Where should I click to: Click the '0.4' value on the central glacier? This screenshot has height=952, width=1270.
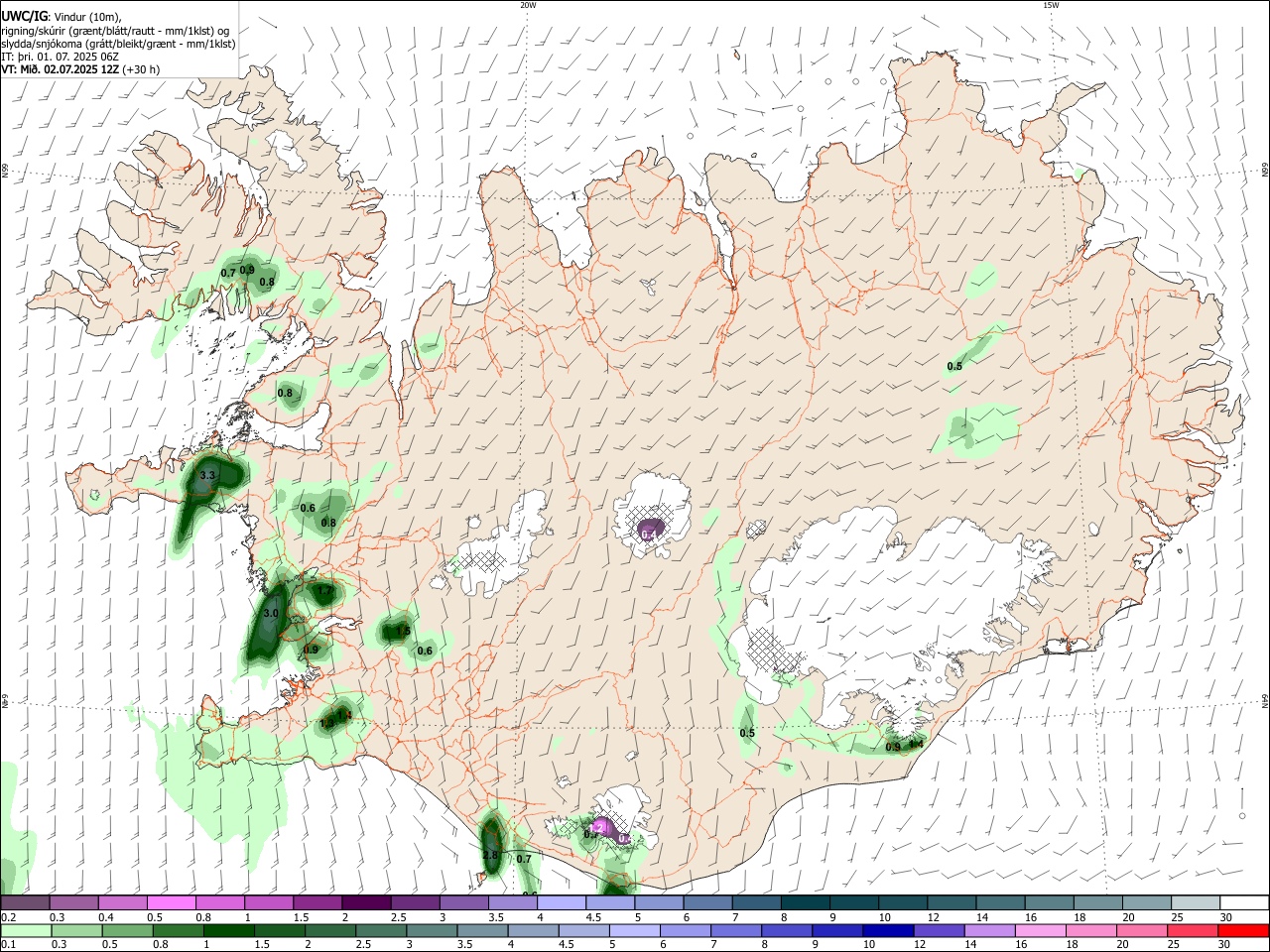pos(649,535)
